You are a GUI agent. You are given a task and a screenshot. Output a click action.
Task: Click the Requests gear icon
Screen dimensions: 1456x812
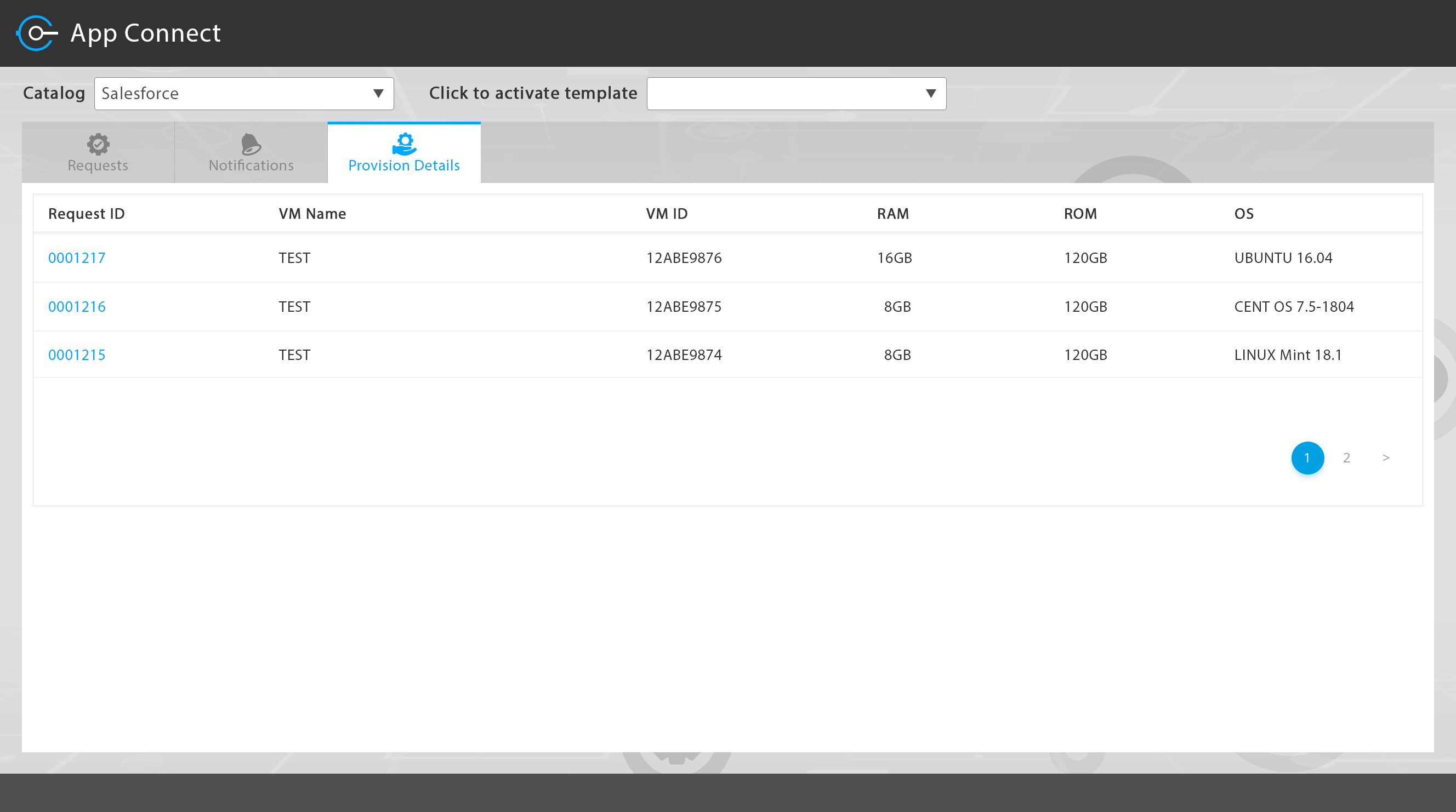pyautogui.click(x=98, y=144)
